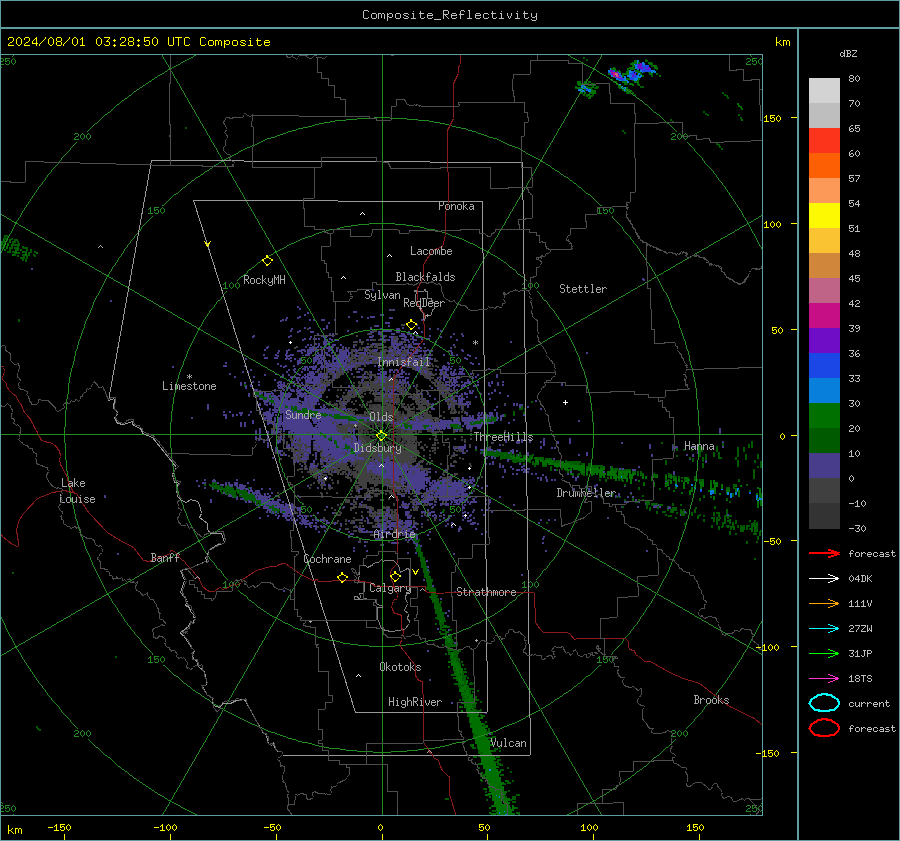This screenshot has width=900, height=841.
Task: Click the bright red legend color swatch
Action: (x=824, y=141)
